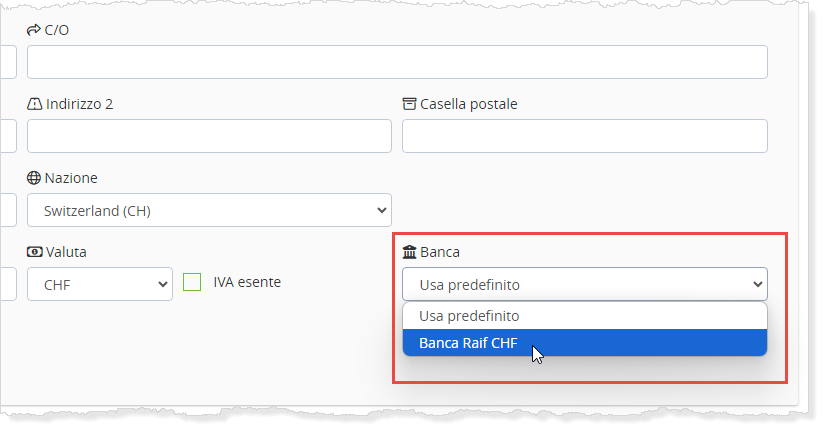Open the Nazione country dropdown
Viewport: 825px width, 431px height.
(209, 210)
